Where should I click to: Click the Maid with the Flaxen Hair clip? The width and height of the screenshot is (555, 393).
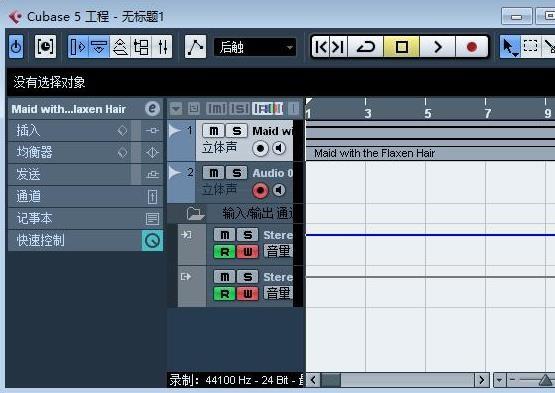(430, 153)
